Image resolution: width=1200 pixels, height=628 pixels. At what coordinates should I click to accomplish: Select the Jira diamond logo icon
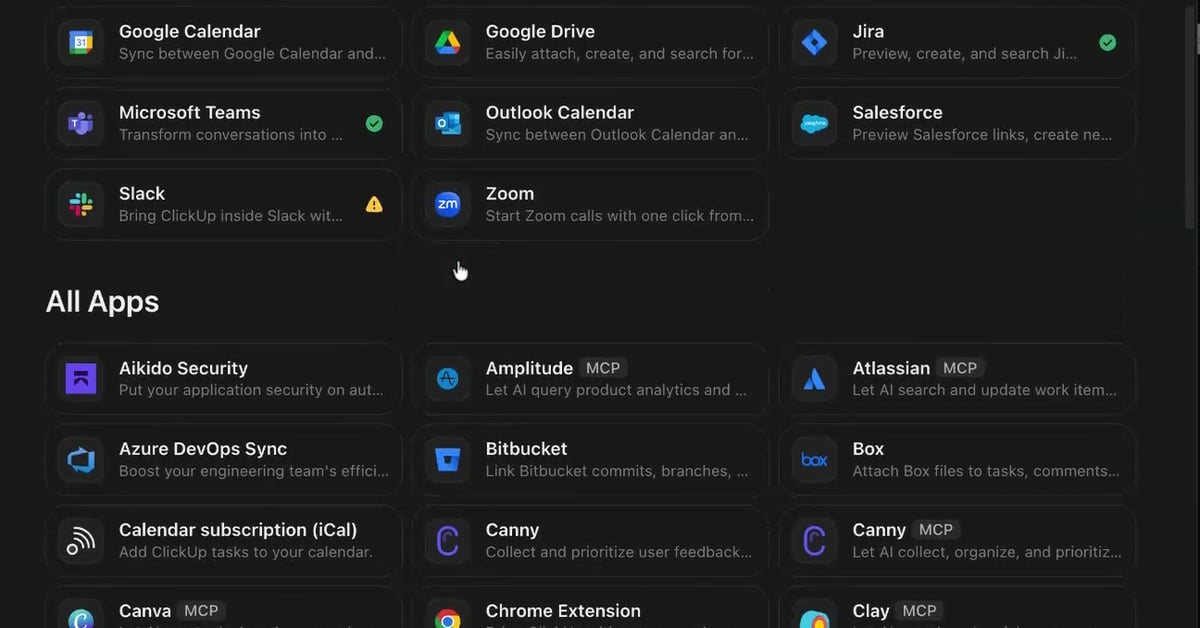point(814,43)
